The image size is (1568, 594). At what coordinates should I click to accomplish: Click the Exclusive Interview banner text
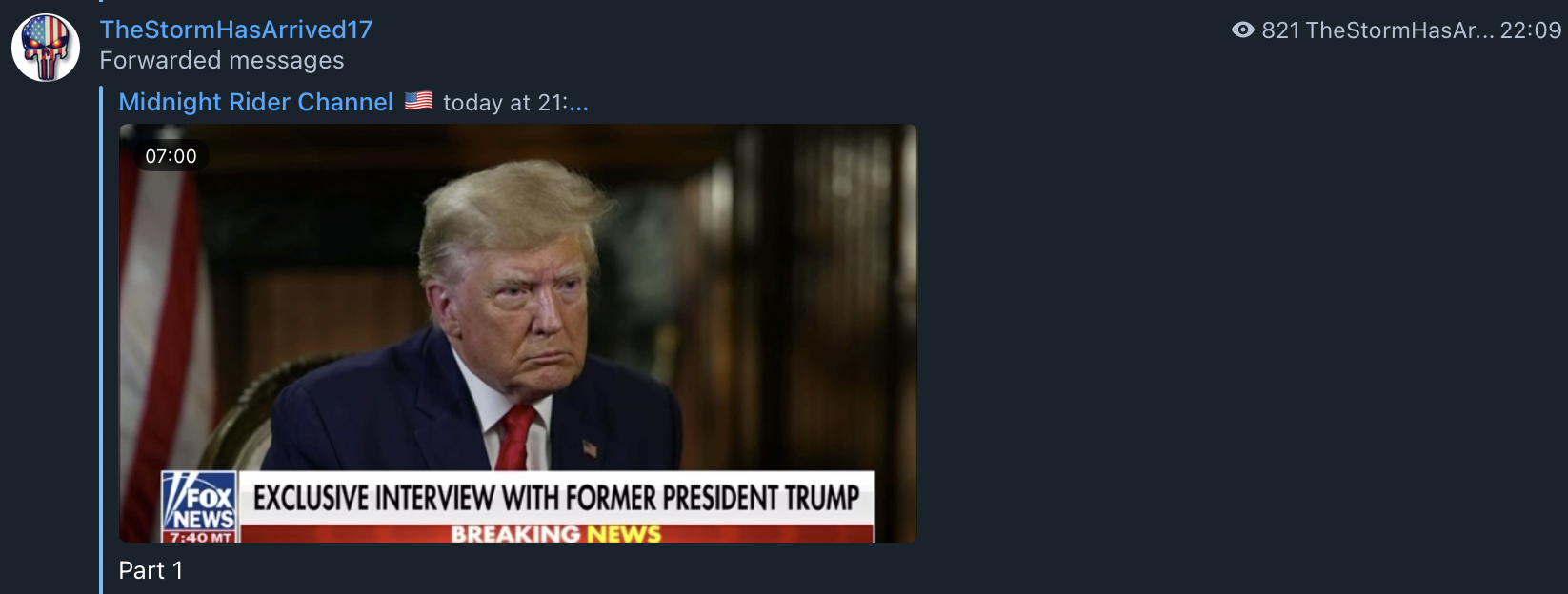(x=556, y=498)
